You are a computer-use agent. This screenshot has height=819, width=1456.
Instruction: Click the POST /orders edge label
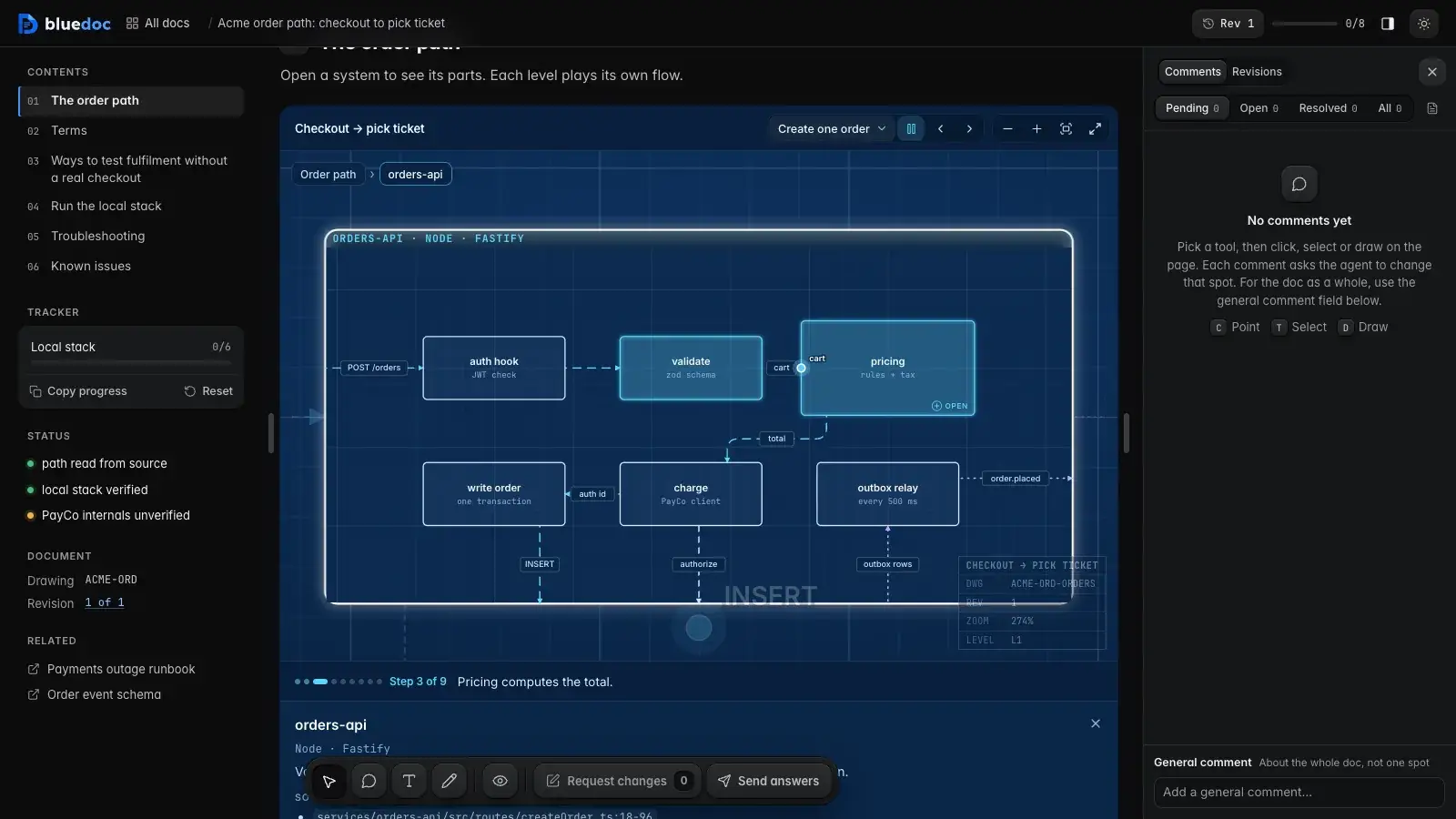tap(374, 368)
